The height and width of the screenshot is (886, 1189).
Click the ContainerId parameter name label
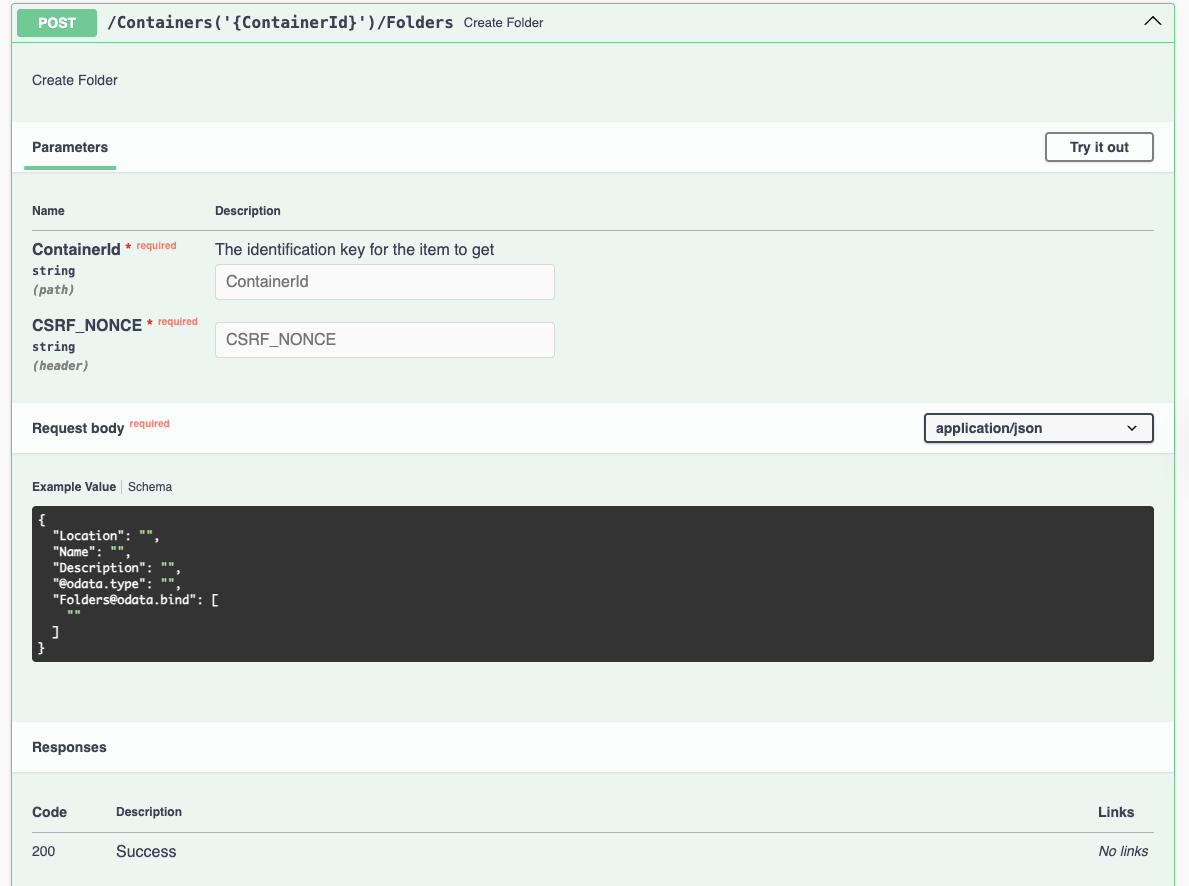[x=76, y=250]
